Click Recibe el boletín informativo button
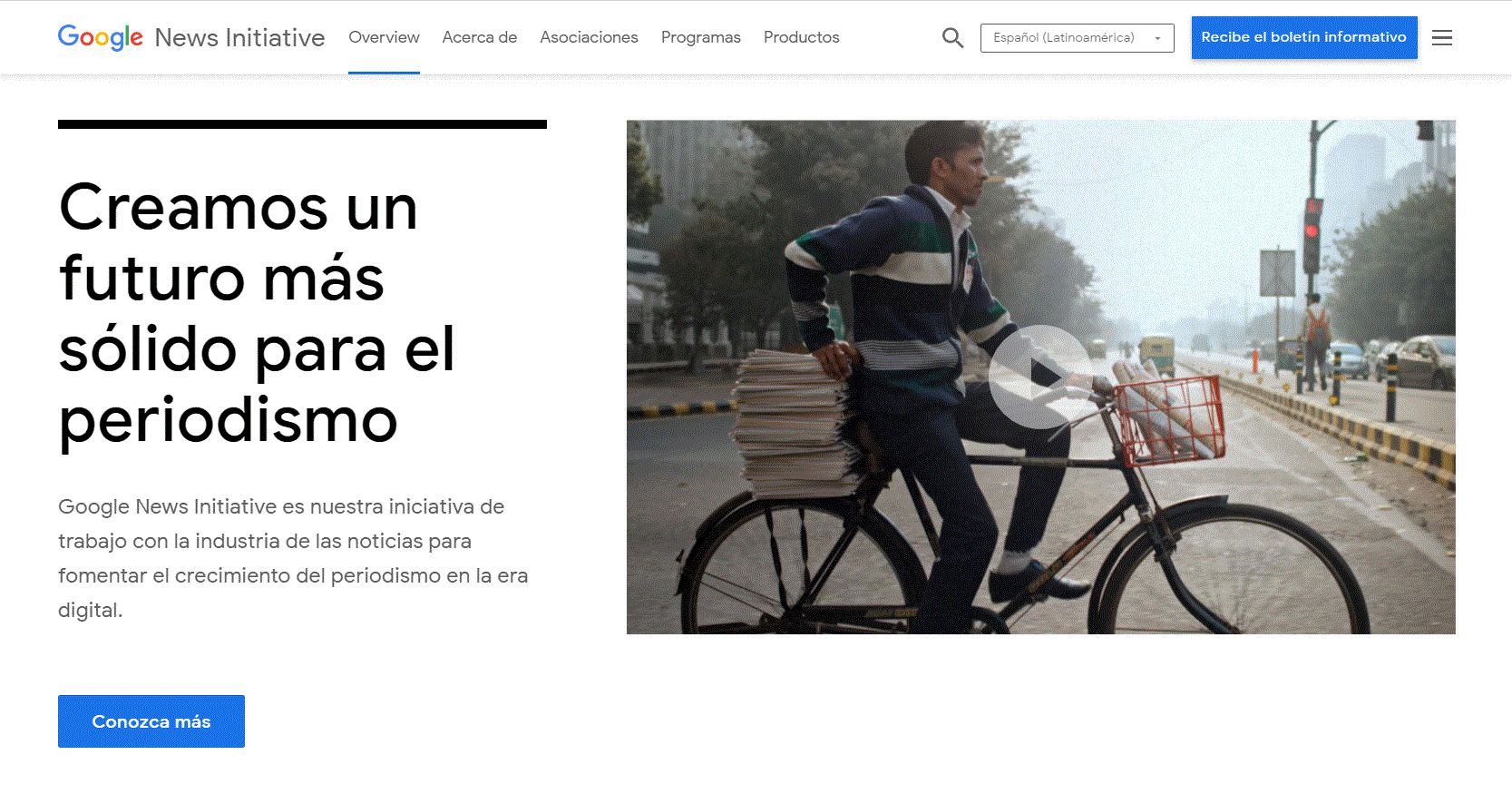The image size is (1512, 804). (1304, 37)
